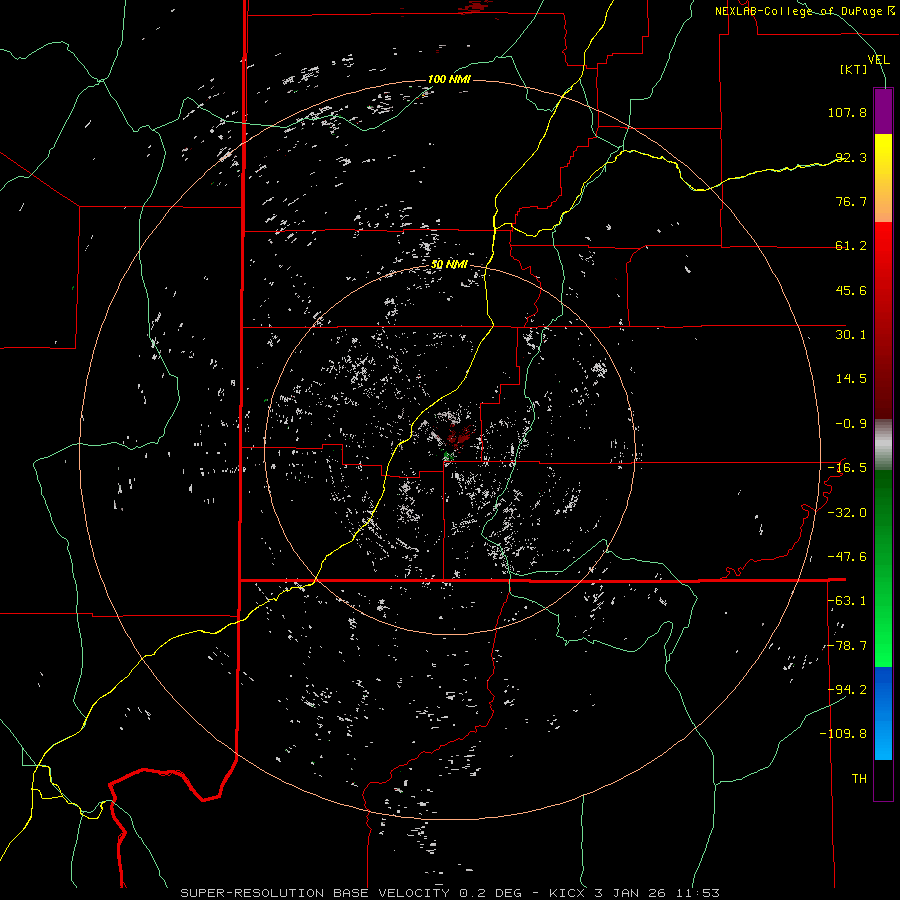Select the -109.8 scale value
This screenshot has width=900, height=900.
(x=843, y=734)
